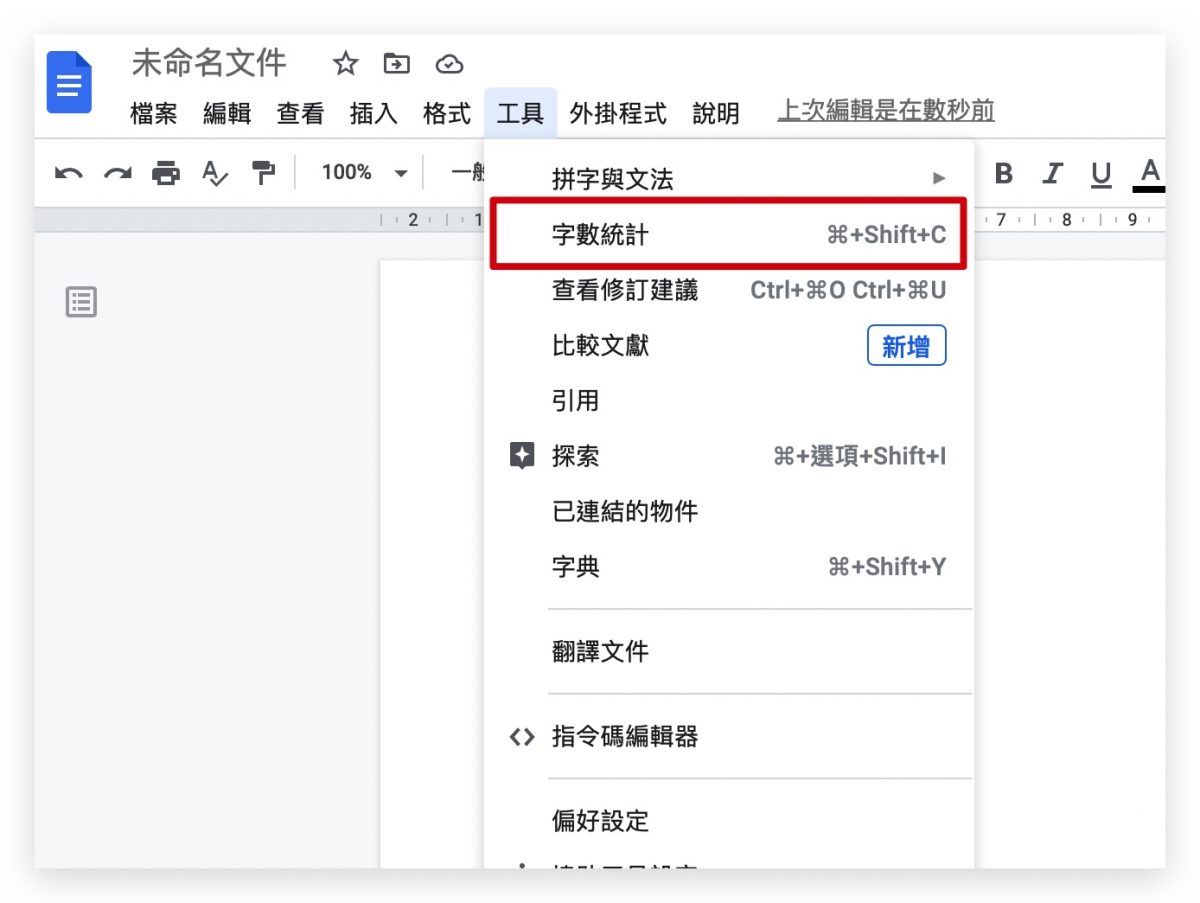The width and height of the screenshot is (1200, 903).
Task: Close the open 工具 menu
Action: pos(520,113)
